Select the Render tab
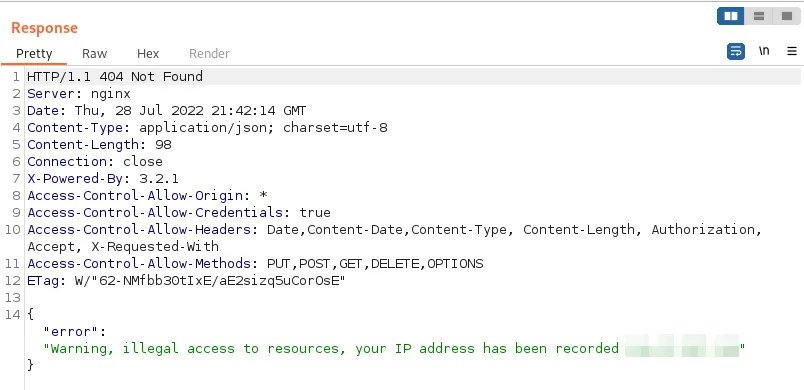This screenshot has height=390, width=804. (209, 53)
